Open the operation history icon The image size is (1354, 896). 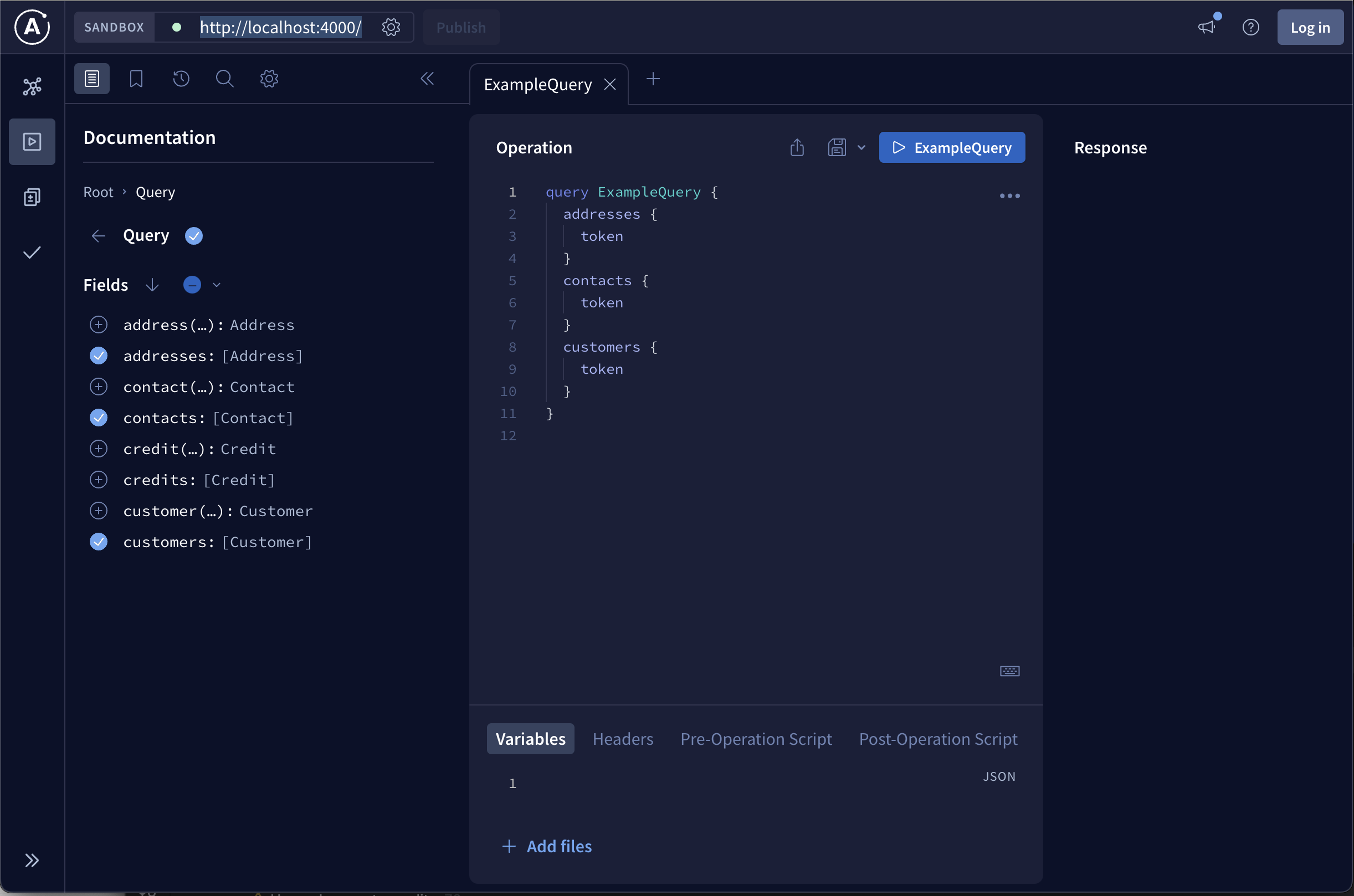tap(181, 79)
